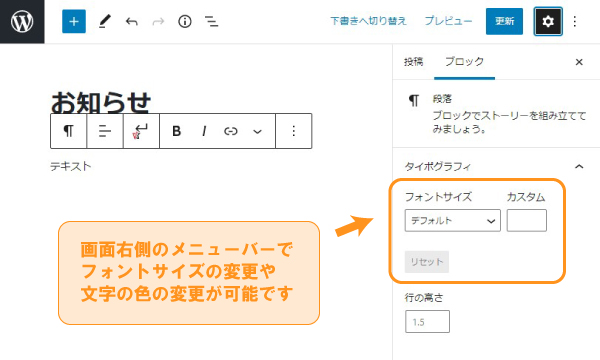Click the カスタム font size field

527,220
